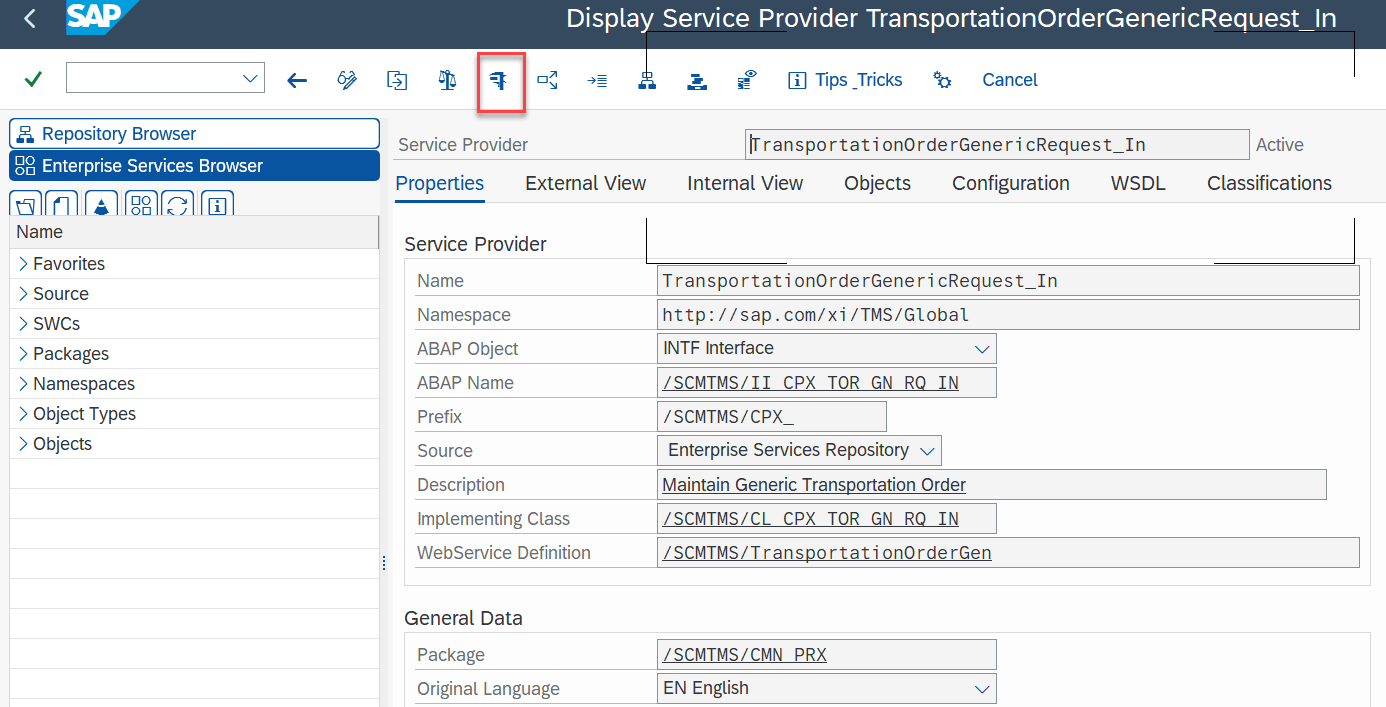Expand the SWCs tree node
Screen dimensions: 1386x707
point(24,324)
